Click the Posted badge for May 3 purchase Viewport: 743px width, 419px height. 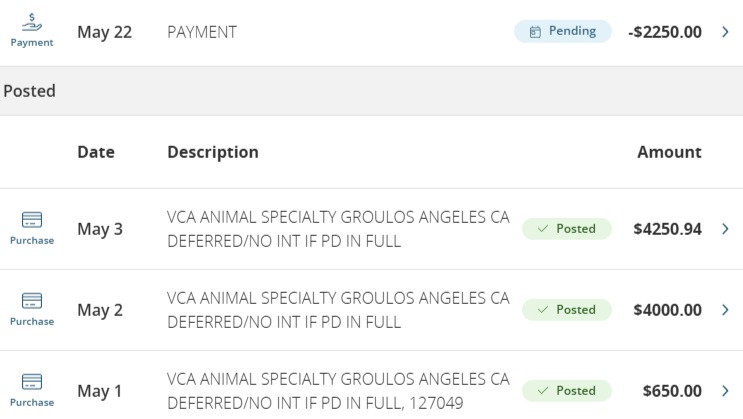tap(567, 229)
